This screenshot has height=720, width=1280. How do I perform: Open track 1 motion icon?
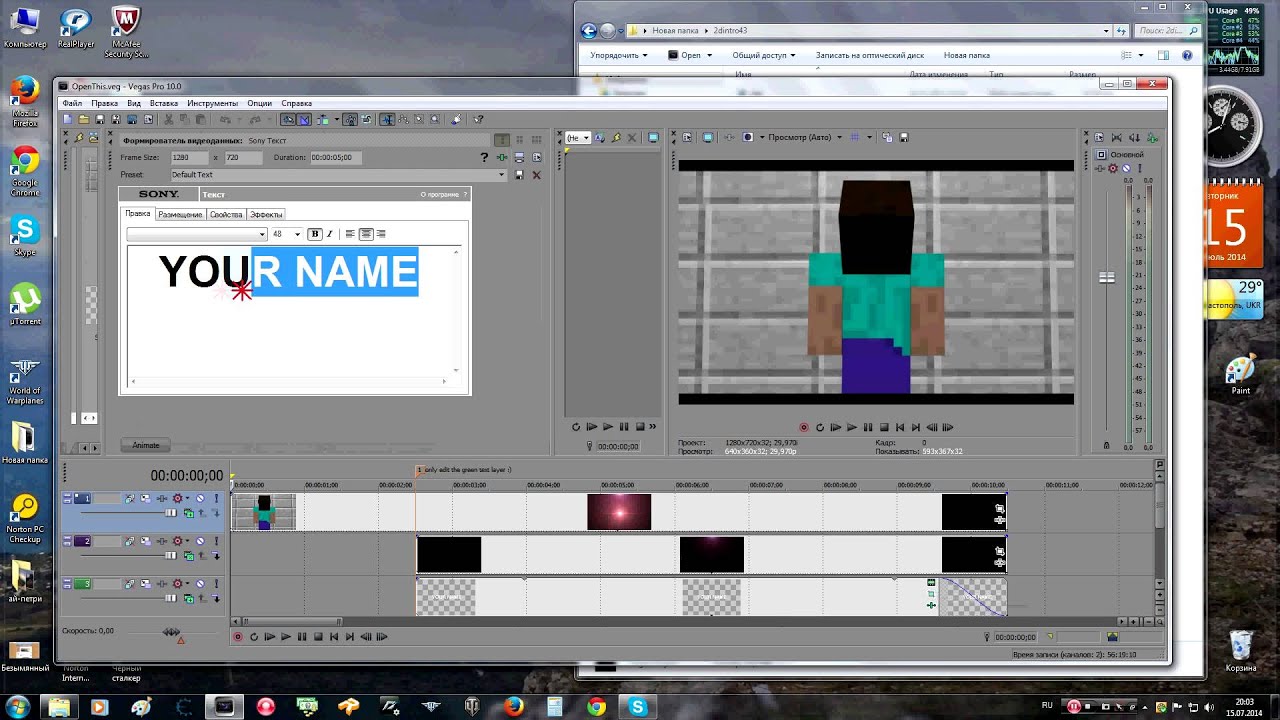pos(145,498)
